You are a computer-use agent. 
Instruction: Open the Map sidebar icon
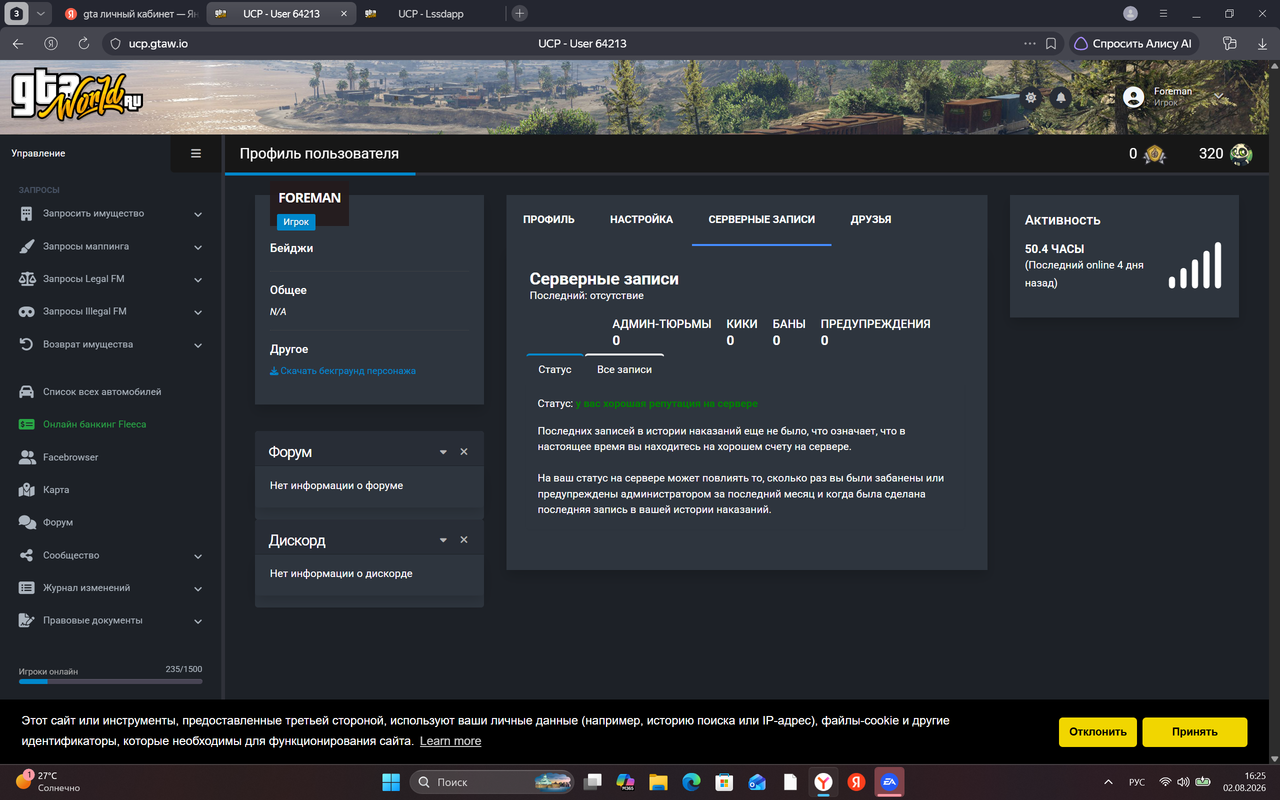pos(27,490)
